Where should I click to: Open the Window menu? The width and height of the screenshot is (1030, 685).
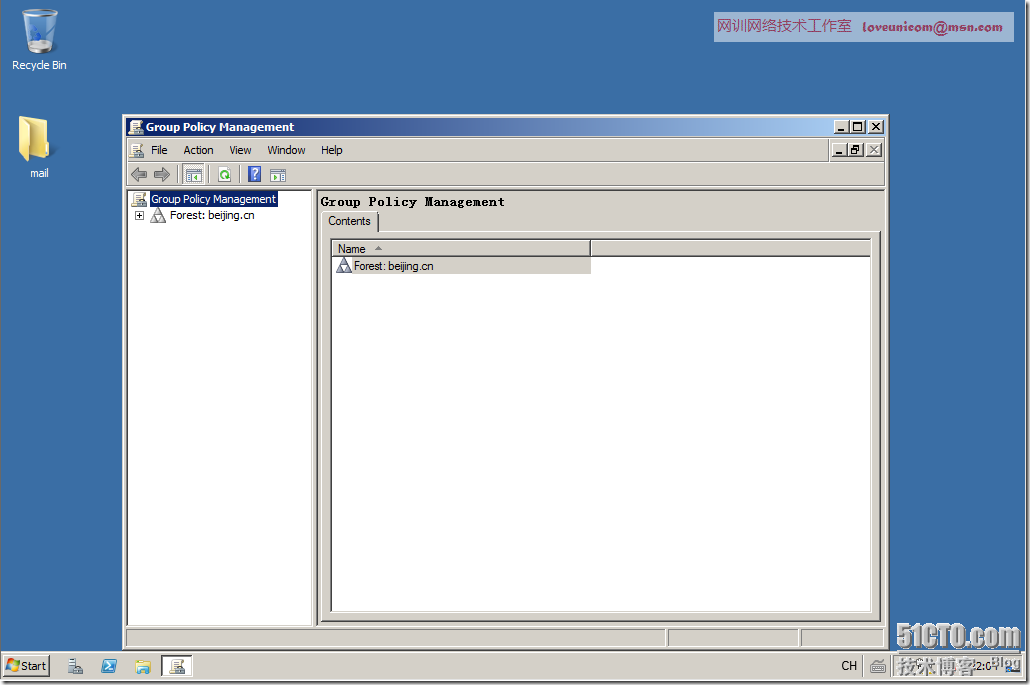tap(286, 150)
